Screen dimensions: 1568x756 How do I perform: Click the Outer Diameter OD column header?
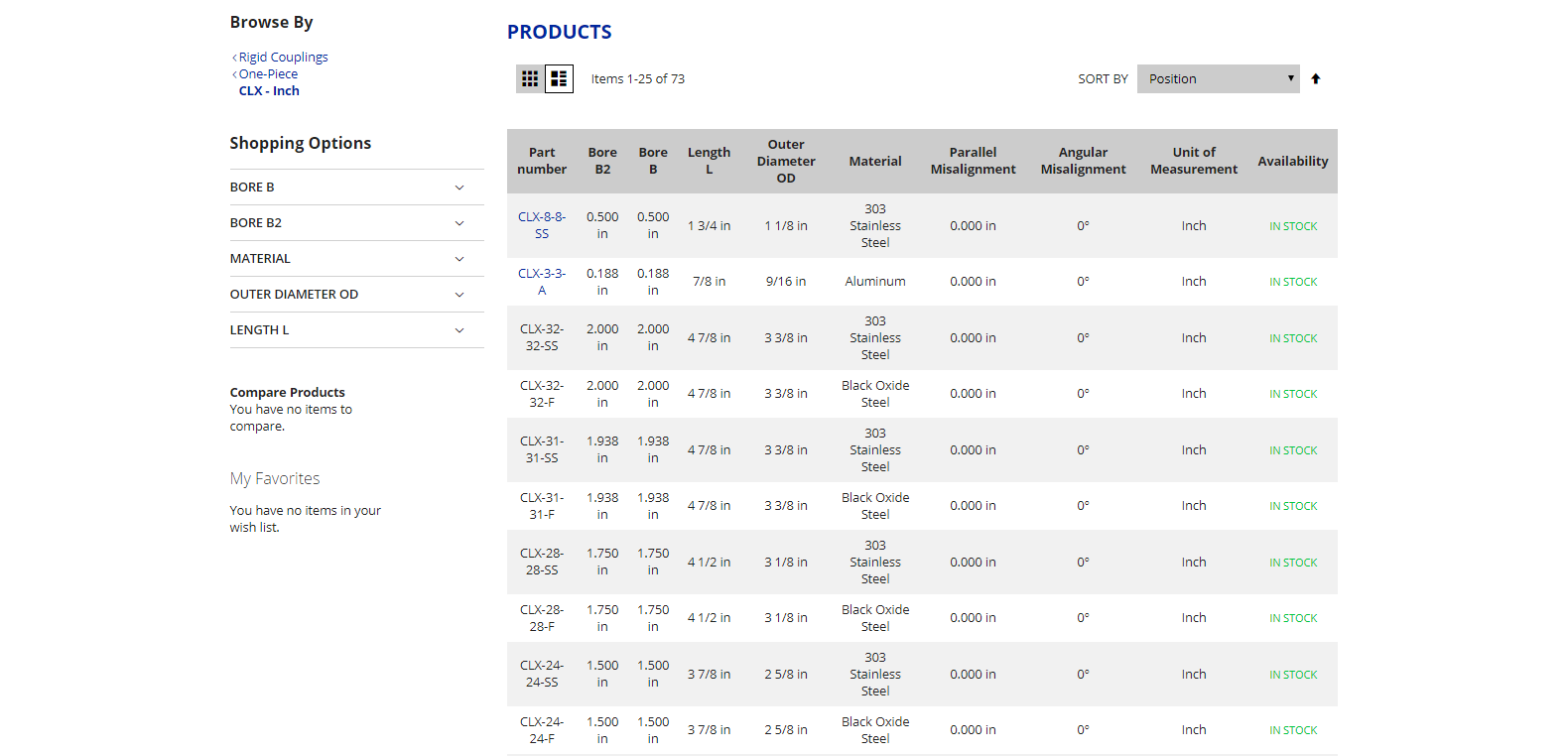pos(786,161)
